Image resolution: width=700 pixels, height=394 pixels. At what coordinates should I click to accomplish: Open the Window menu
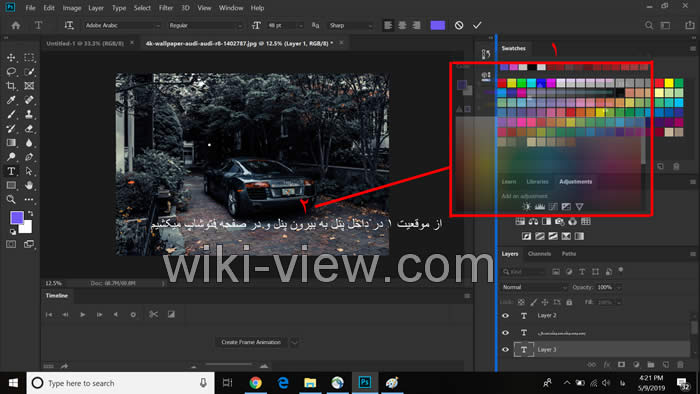(x=231, y=8)
